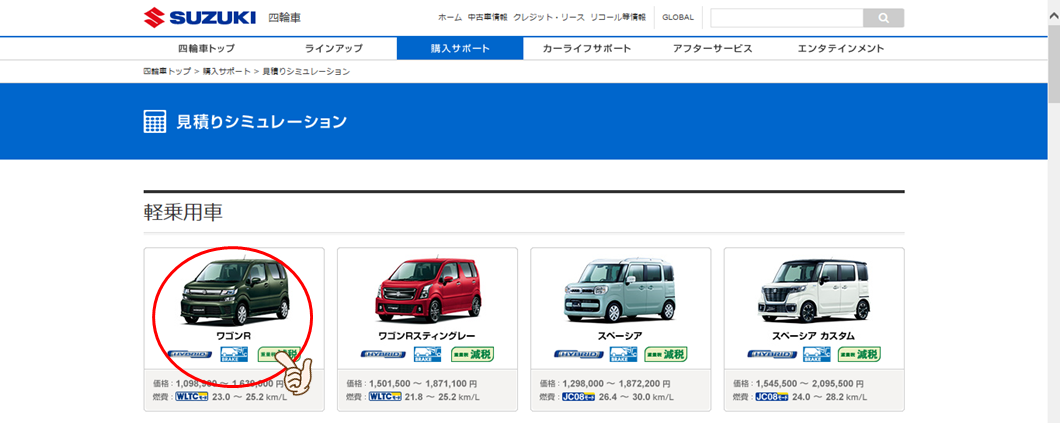Select the green ワゴンR car image
Screen dimensions: 1060x423
(235, 291)
